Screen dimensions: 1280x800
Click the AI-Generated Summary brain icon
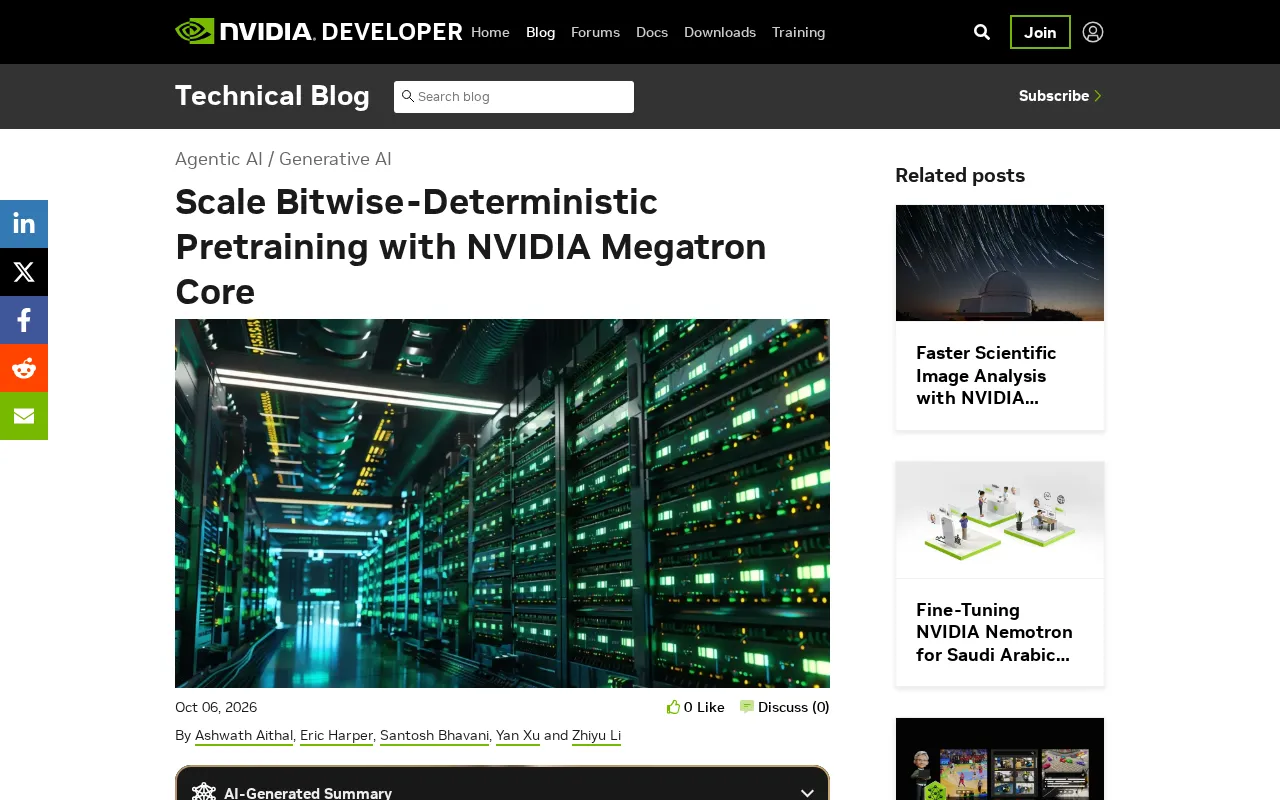tap(204, 792)
